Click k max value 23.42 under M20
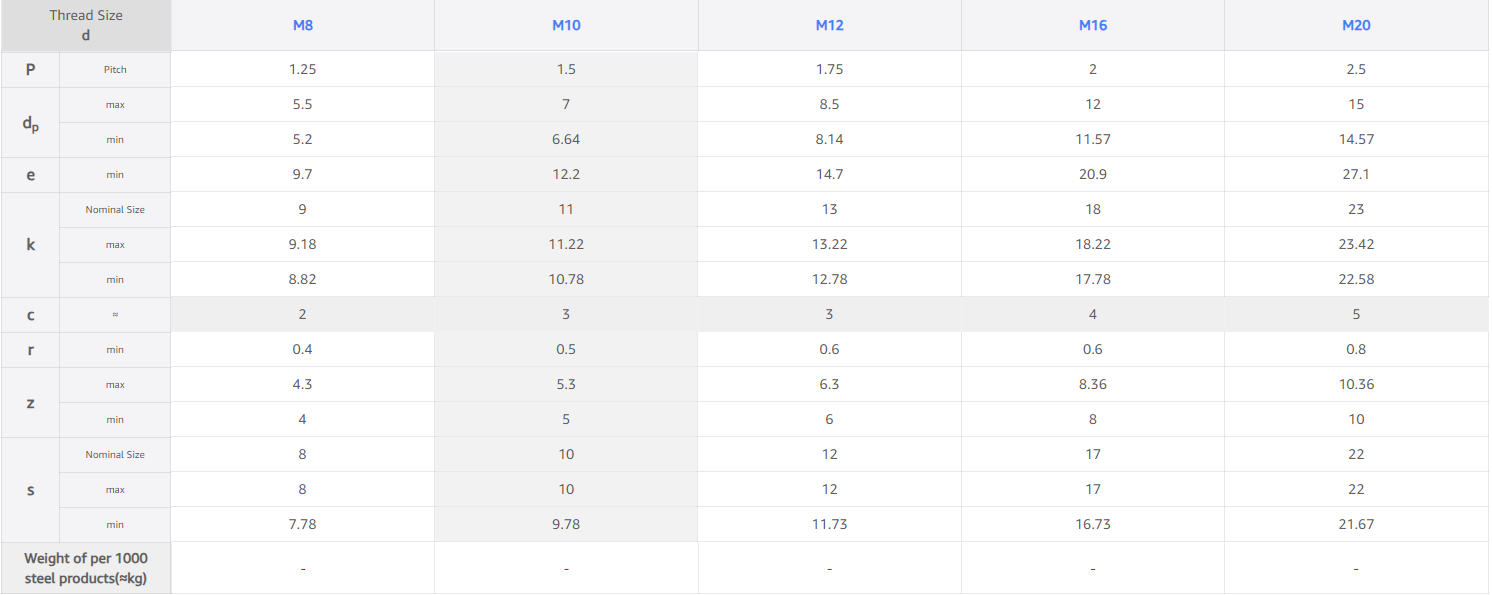Image resolution: width=1492 pixels, height=595 pixels. pos(1356,244)
